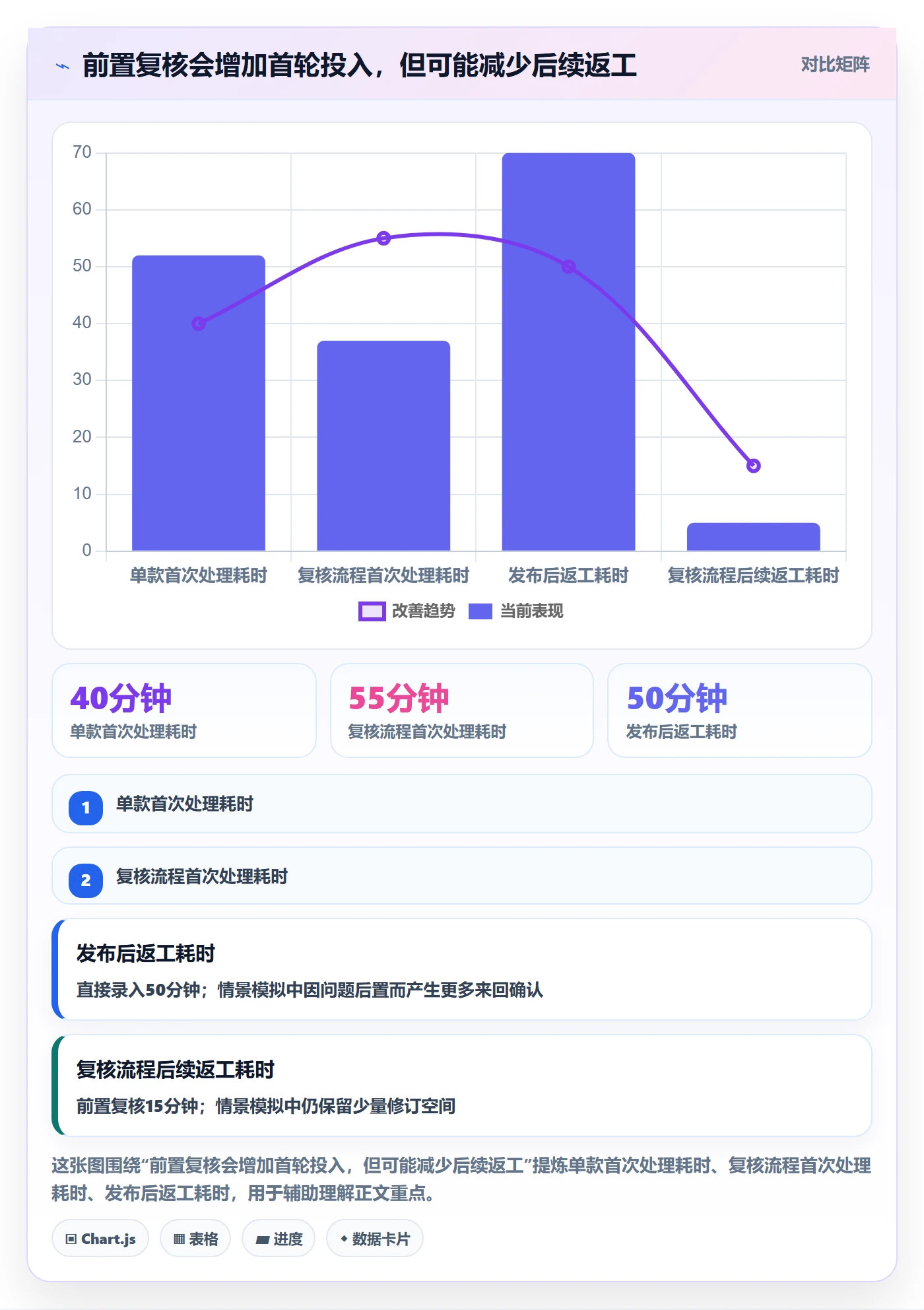Click the lightning icon beside the title
This screenshot has height=1310, width=924.
[62, 66]
